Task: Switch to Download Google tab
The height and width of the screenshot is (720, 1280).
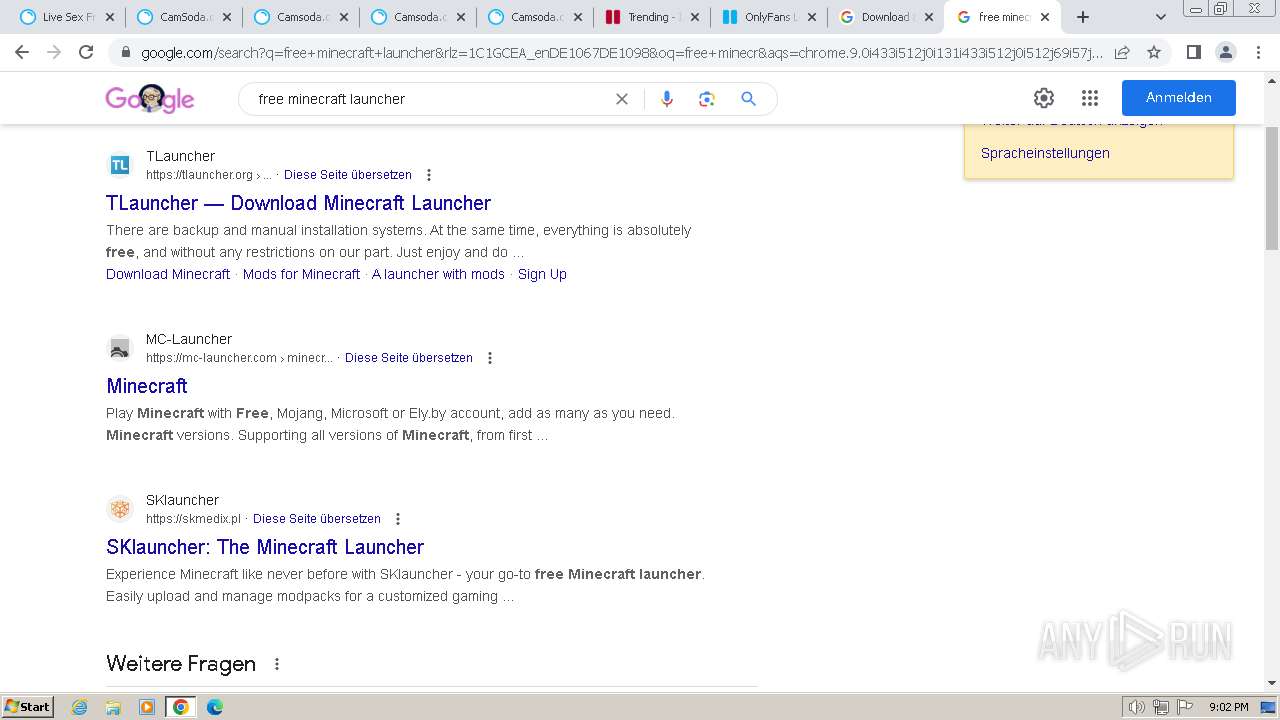Action: click(886, 17)
